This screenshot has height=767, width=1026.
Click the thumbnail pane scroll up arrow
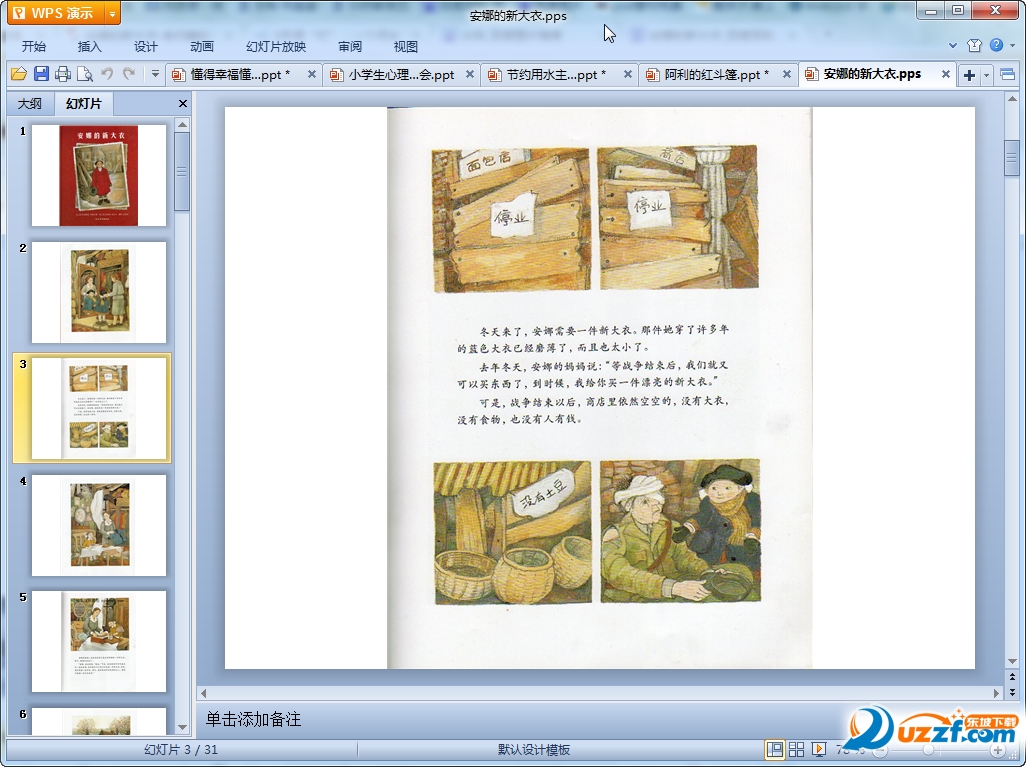(x=183, y=124)
